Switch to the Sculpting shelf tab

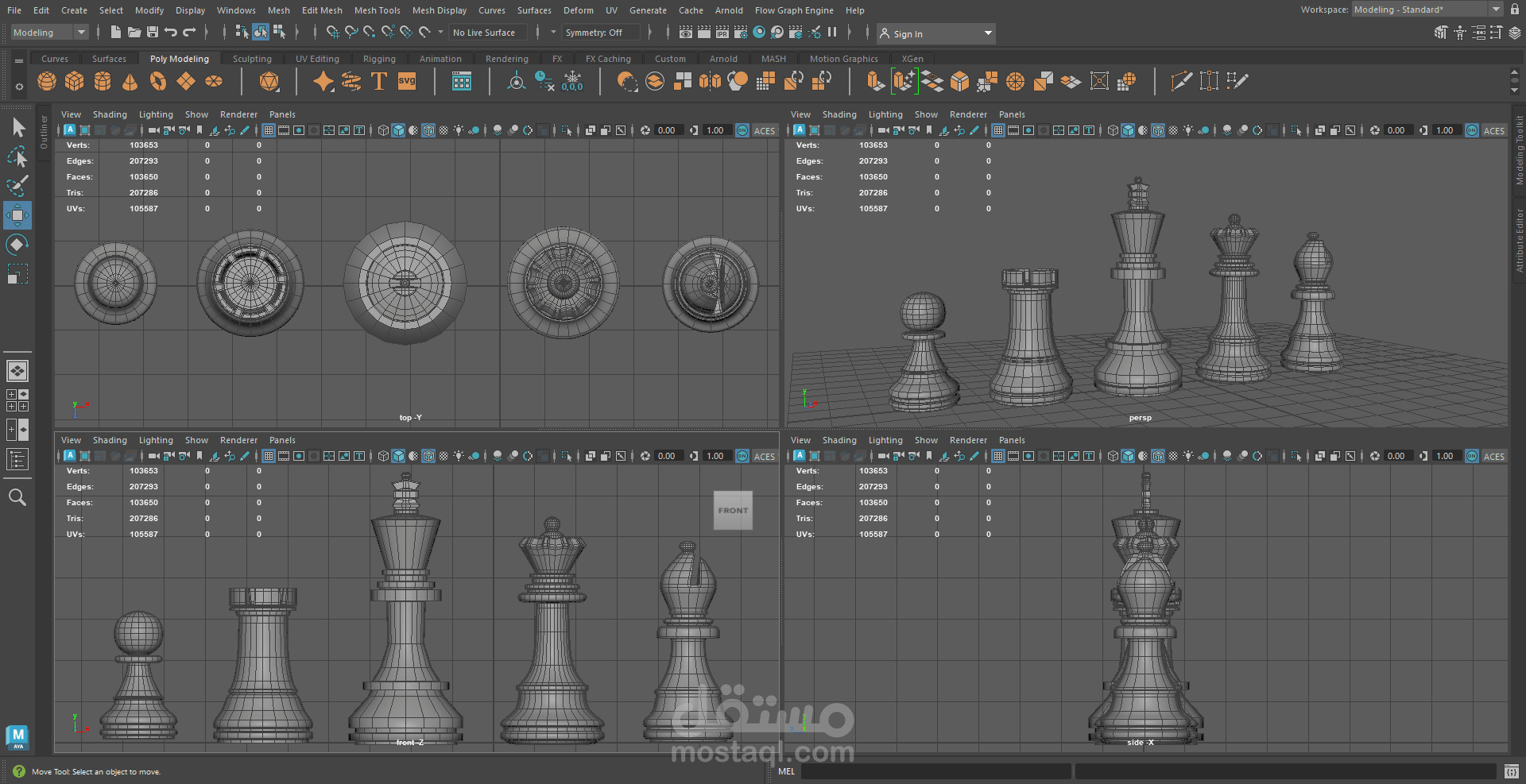click(x=252, y=58)
